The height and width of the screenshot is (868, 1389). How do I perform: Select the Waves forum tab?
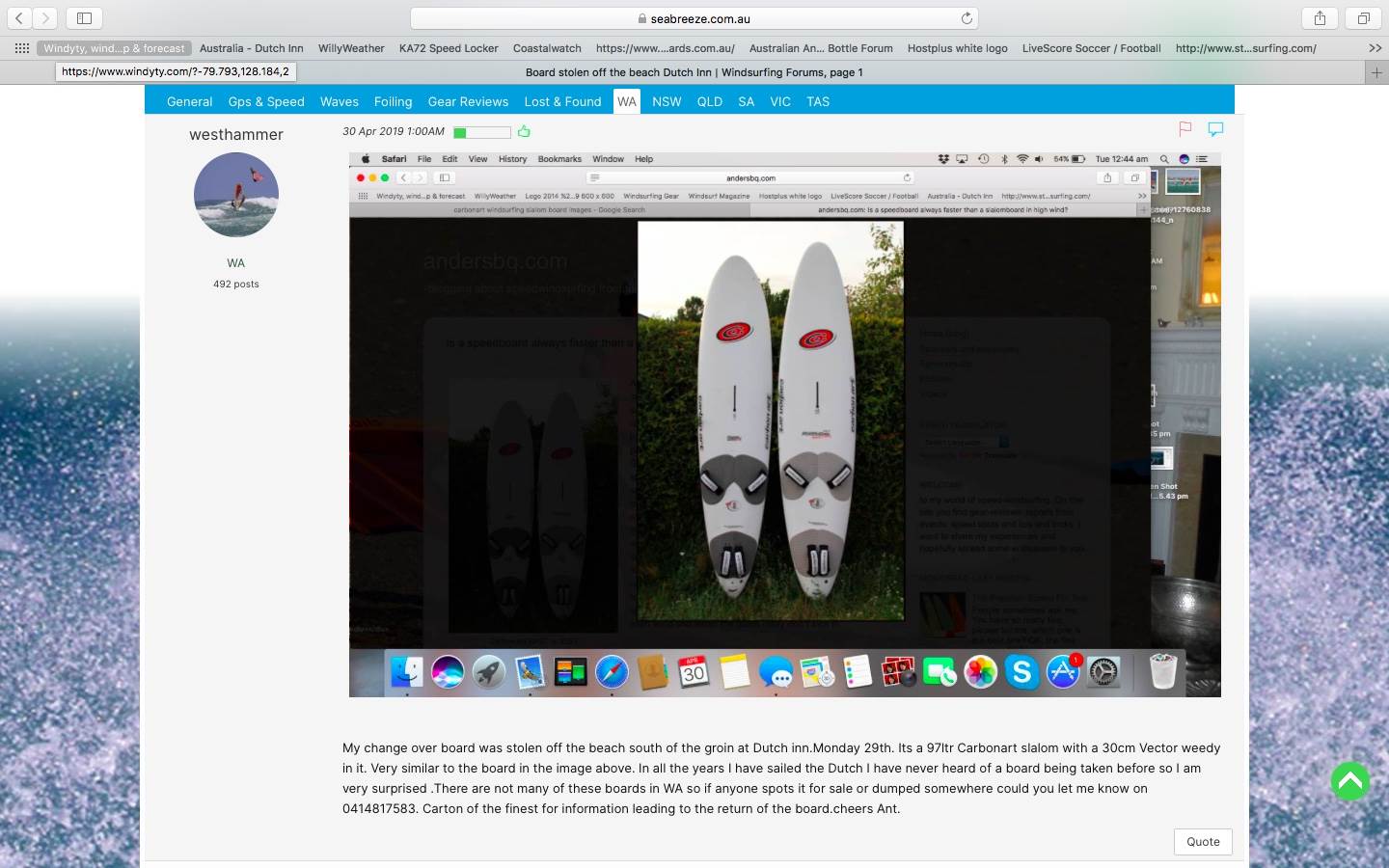[339, 101]
